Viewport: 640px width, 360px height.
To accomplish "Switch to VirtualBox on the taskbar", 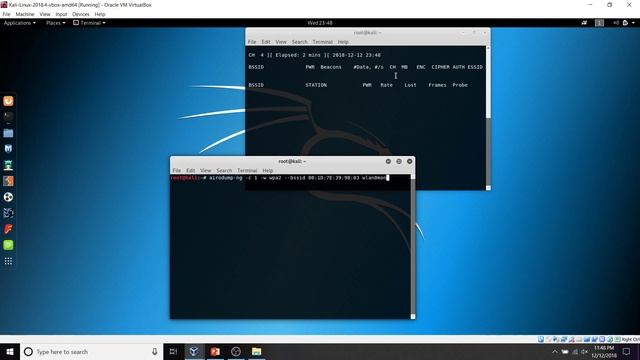I will [x=194, y=352].
